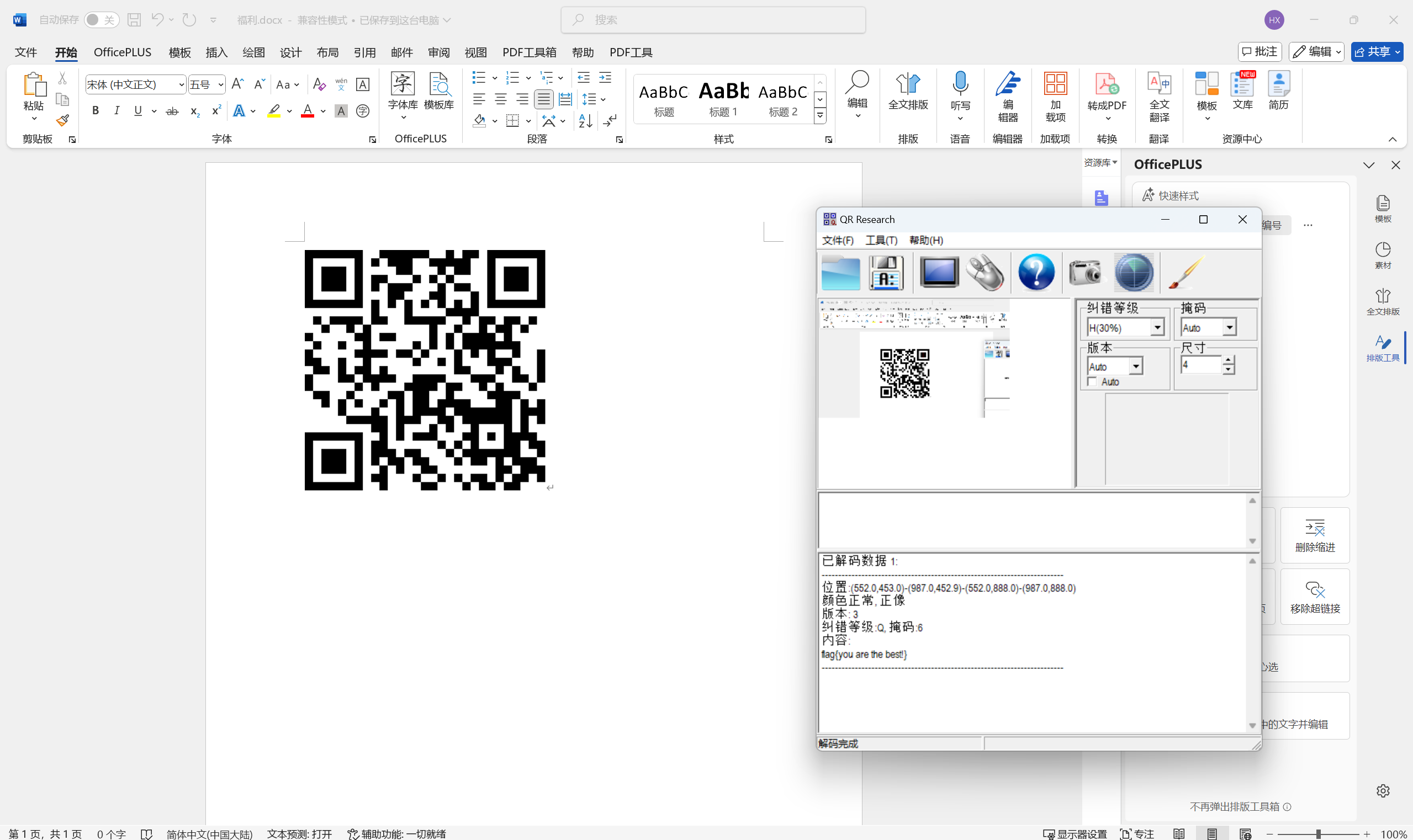Open 纠错等级 H(30%) dropdown
The height and width of the screenshot is (840, 1413).
click(x=1157, y=327)
